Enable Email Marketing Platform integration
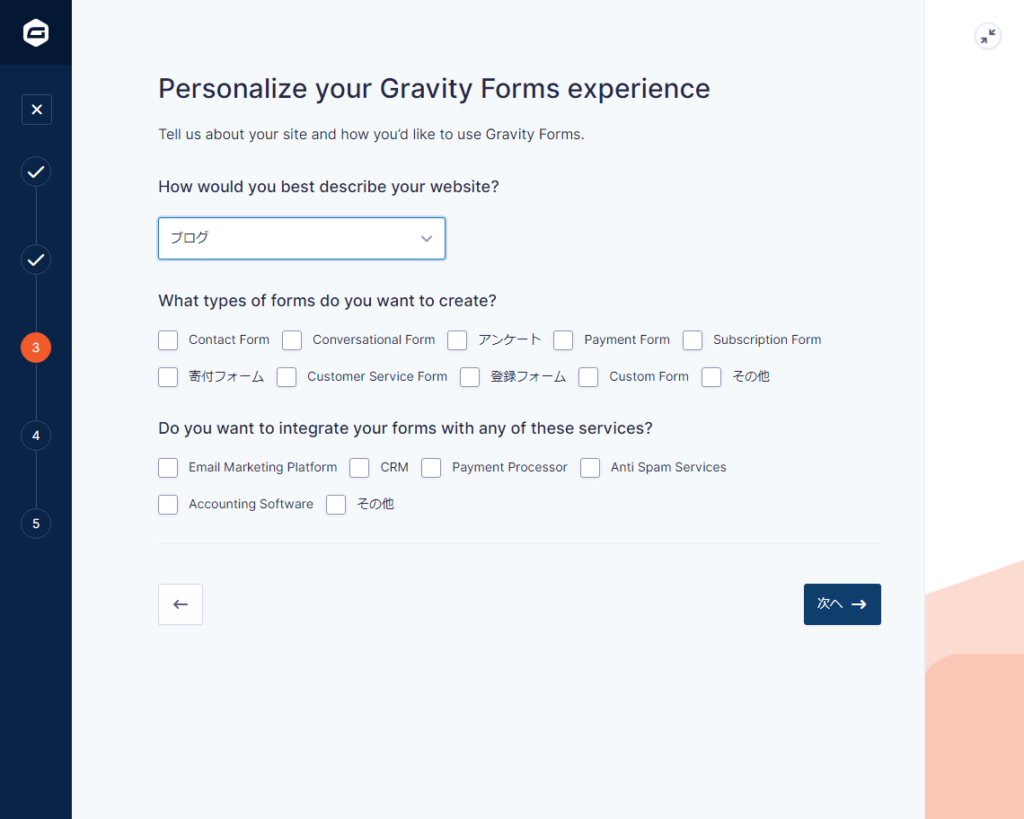The image size is (1024, 819). point(168,467)
